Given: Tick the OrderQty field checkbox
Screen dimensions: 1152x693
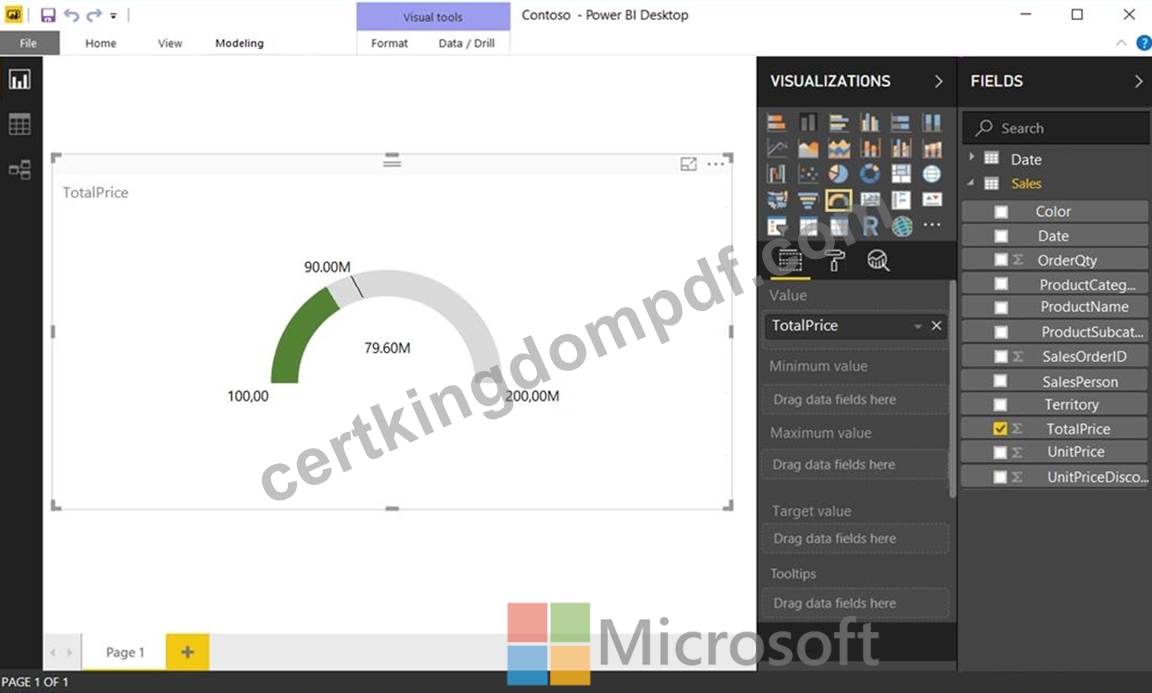Looking at the screenshot, I should pyautogui.click(x=1001, y=259).
